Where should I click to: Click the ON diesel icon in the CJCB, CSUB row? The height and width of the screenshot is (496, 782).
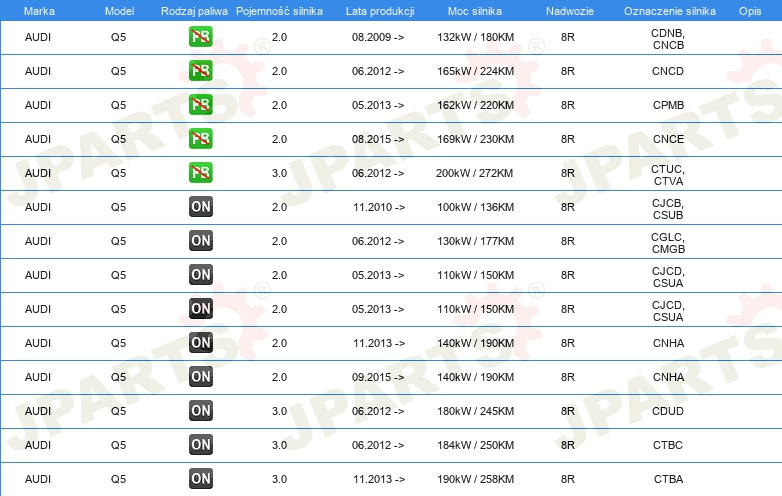tap(200, 206)
